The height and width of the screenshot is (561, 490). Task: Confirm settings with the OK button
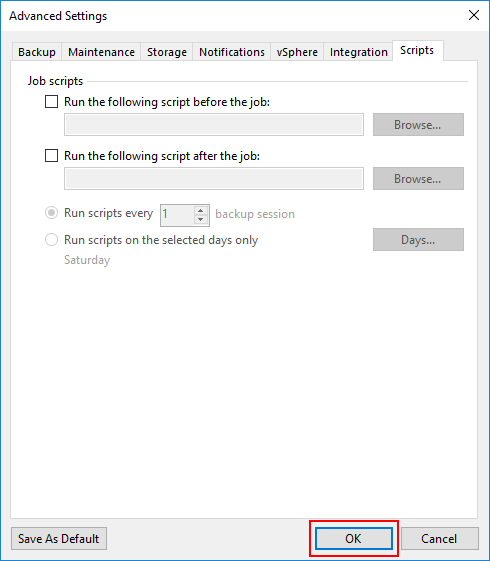(x=354, y=538)
